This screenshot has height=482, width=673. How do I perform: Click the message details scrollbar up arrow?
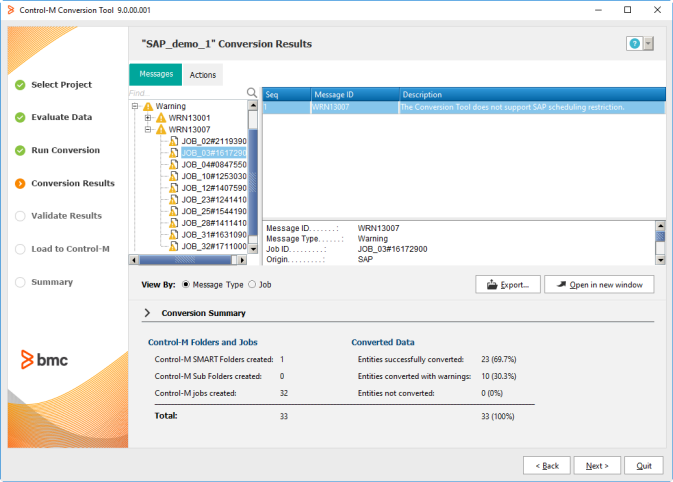point(660,225)
